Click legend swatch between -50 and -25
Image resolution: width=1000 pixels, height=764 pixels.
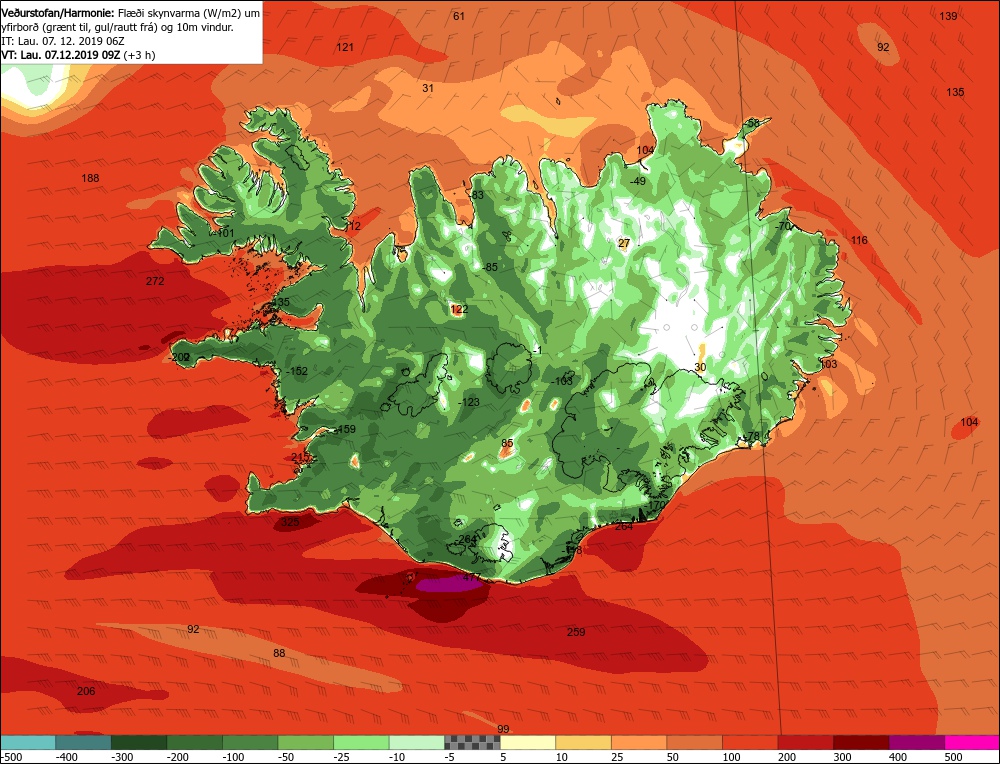pyautogui.click(x=305, y=742)
